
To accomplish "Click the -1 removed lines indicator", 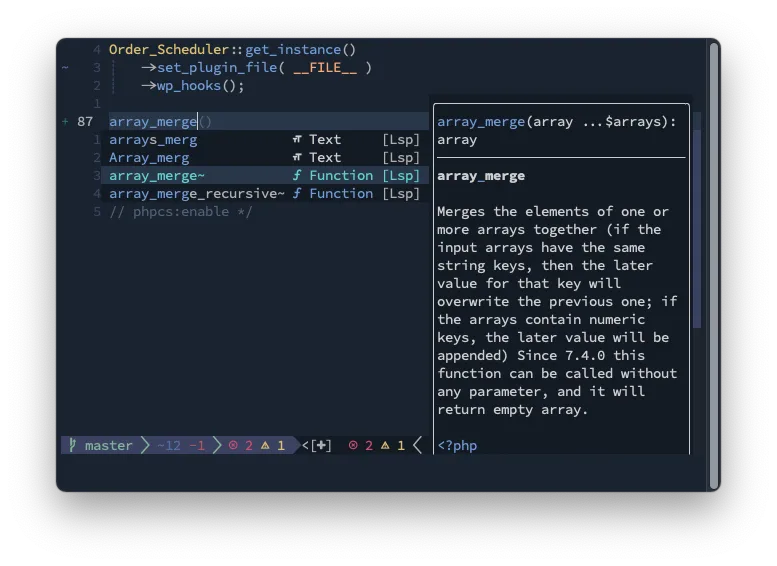I will pos(197,446).
